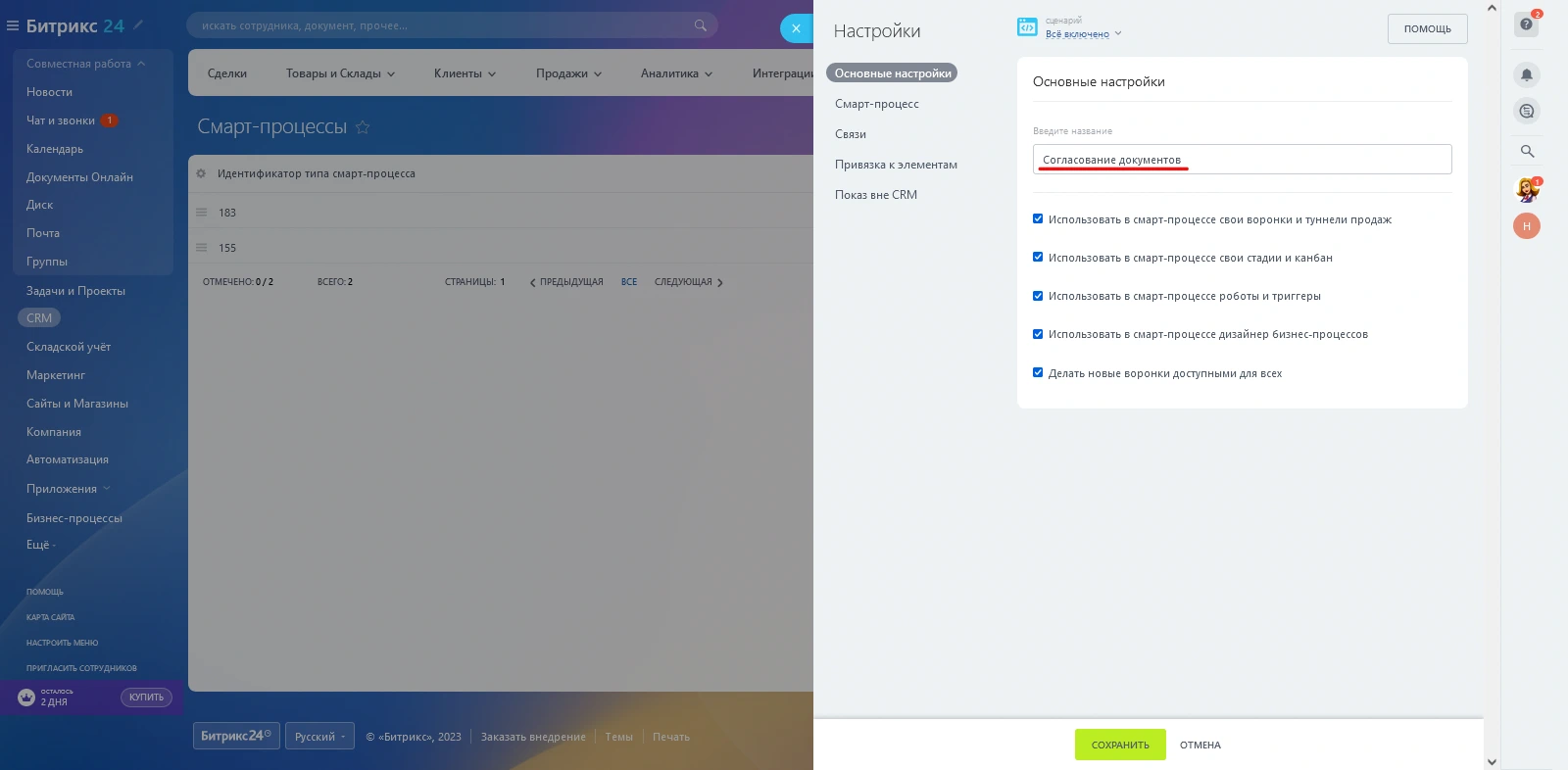Select Привязка к элементам settings section

[896, 165]
